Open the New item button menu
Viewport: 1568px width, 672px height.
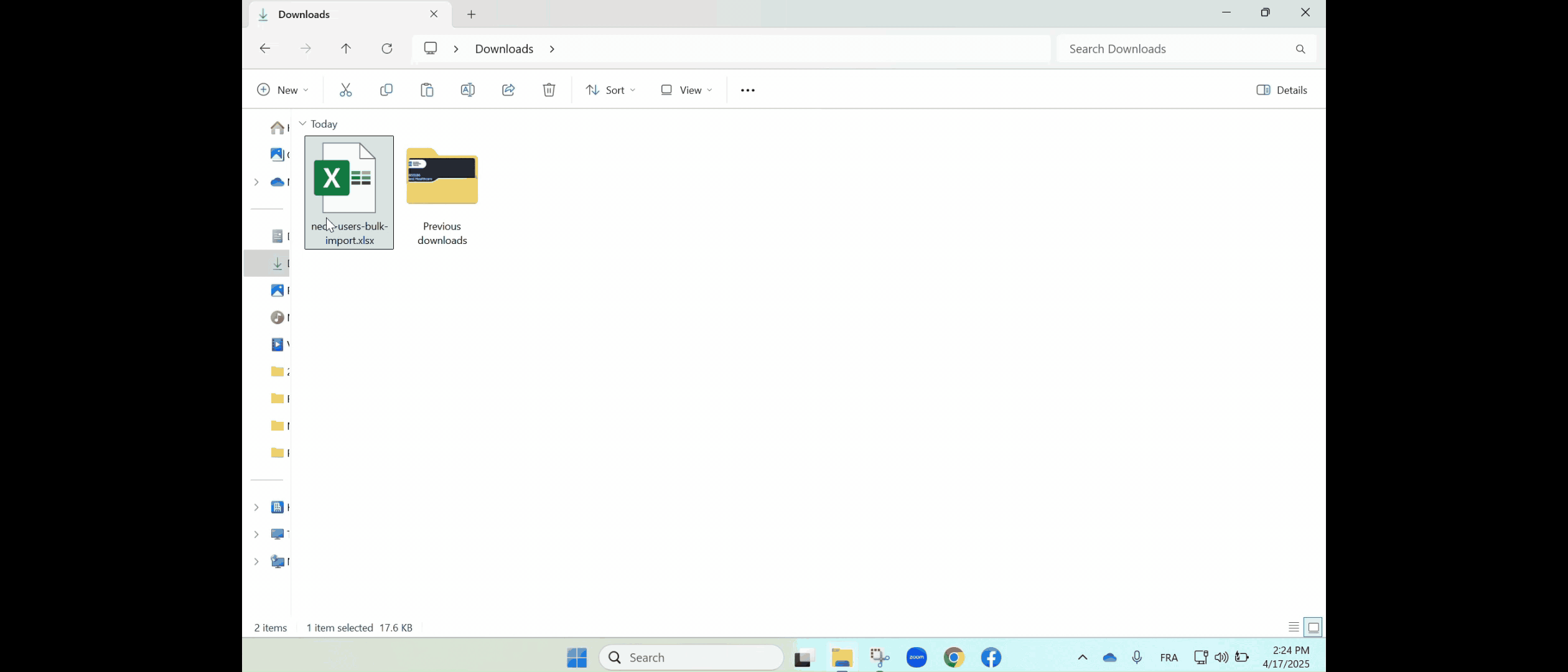click(x=283, y=90)
